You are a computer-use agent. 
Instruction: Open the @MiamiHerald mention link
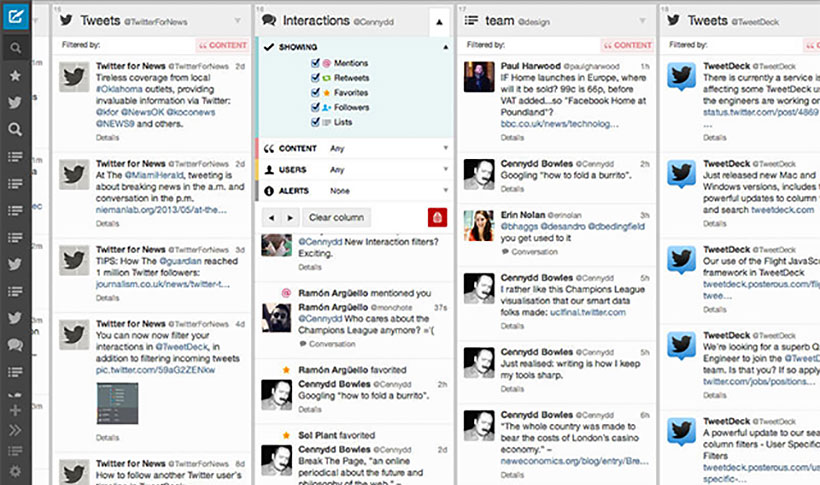pos(155,175)
